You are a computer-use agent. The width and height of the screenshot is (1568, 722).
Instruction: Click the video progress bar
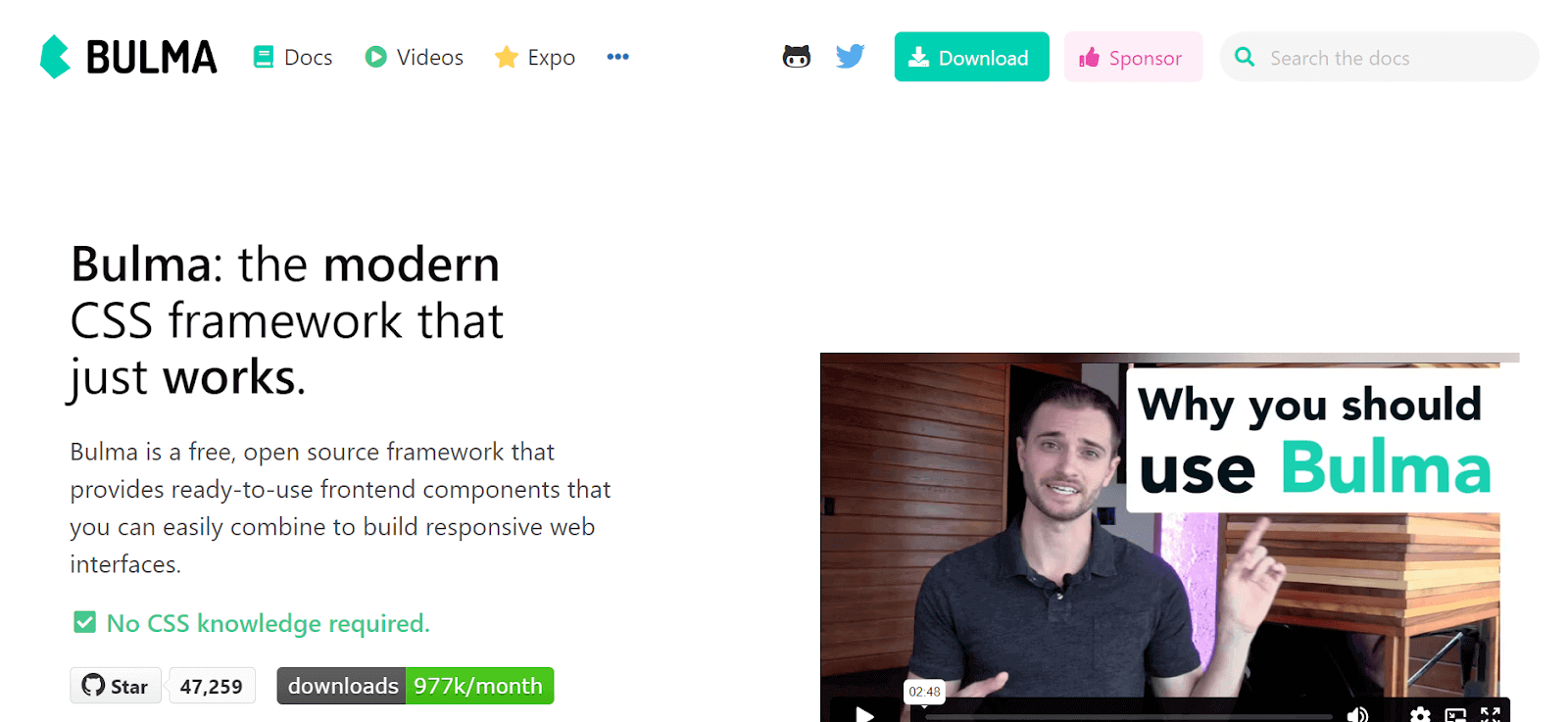[x=1129, y=717]
